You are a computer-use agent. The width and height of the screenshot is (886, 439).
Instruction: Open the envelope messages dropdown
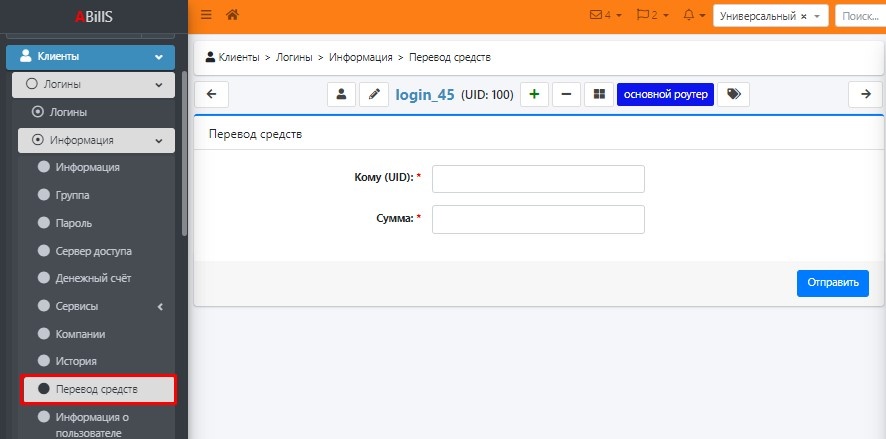(x=606, y=16)
